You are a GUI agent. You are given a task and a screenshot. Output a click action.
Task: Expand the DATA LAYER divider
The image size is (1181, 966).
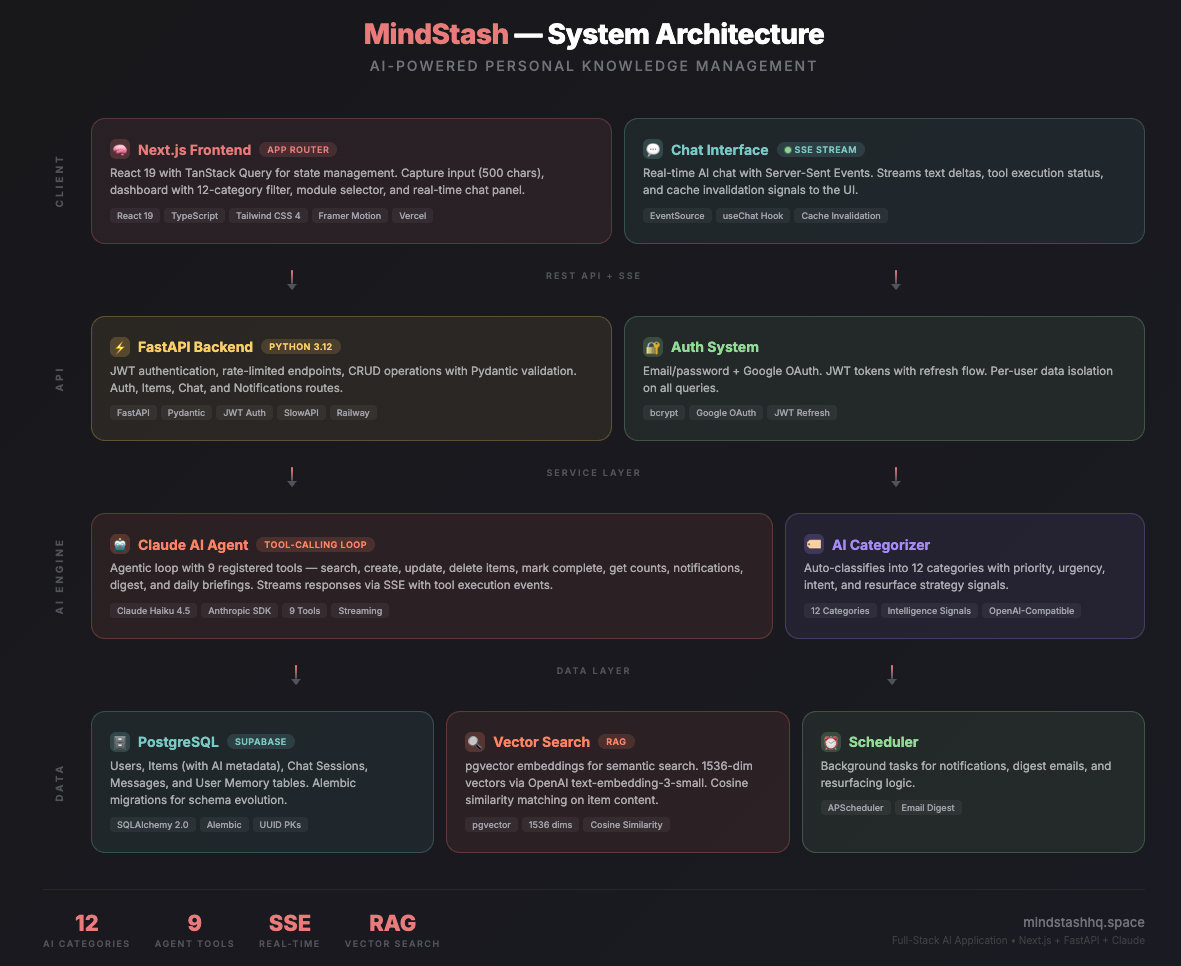(x=593, y=670)
